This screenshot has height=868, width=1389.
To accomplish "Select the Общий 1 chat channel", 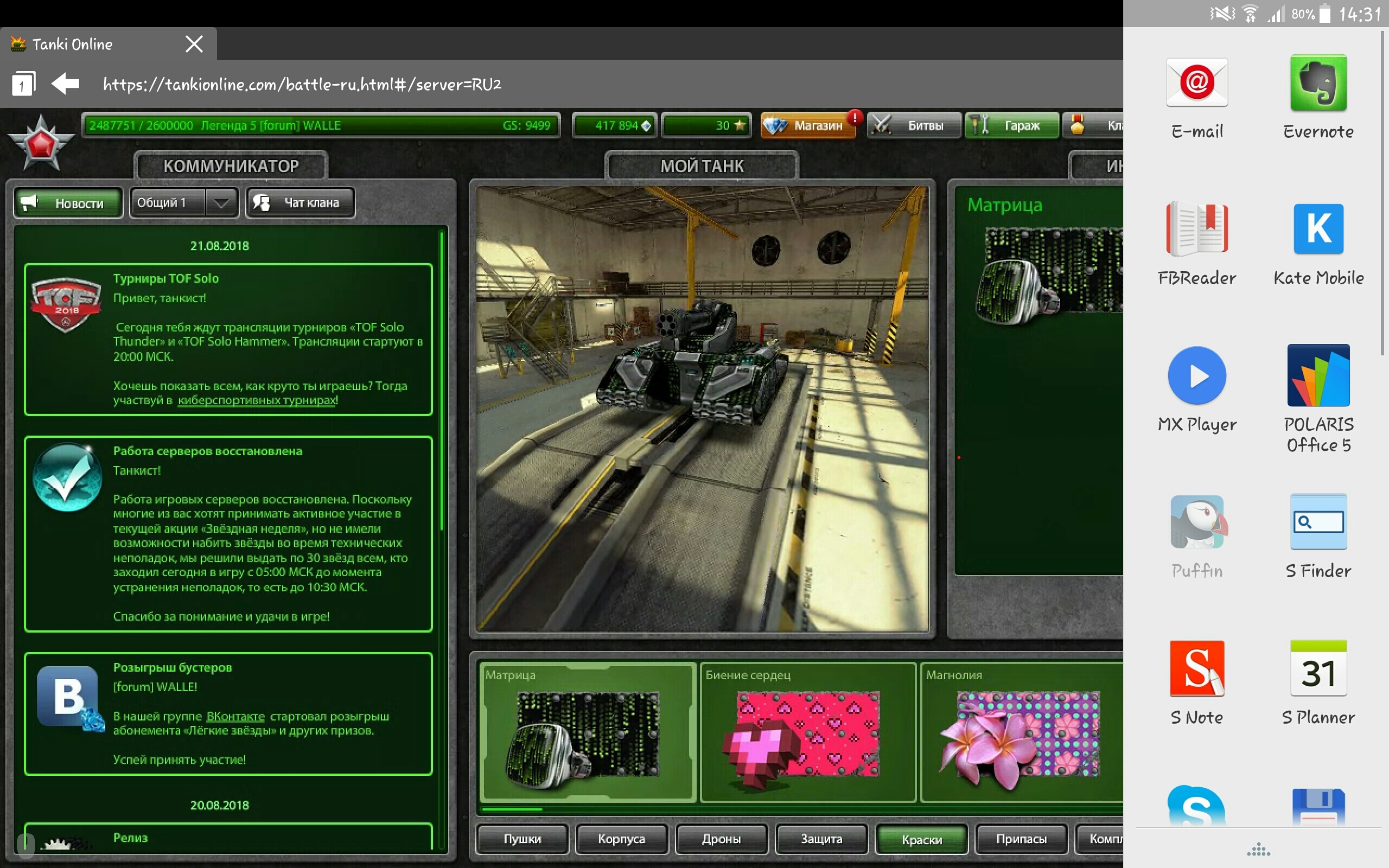I will pos(167,203).
